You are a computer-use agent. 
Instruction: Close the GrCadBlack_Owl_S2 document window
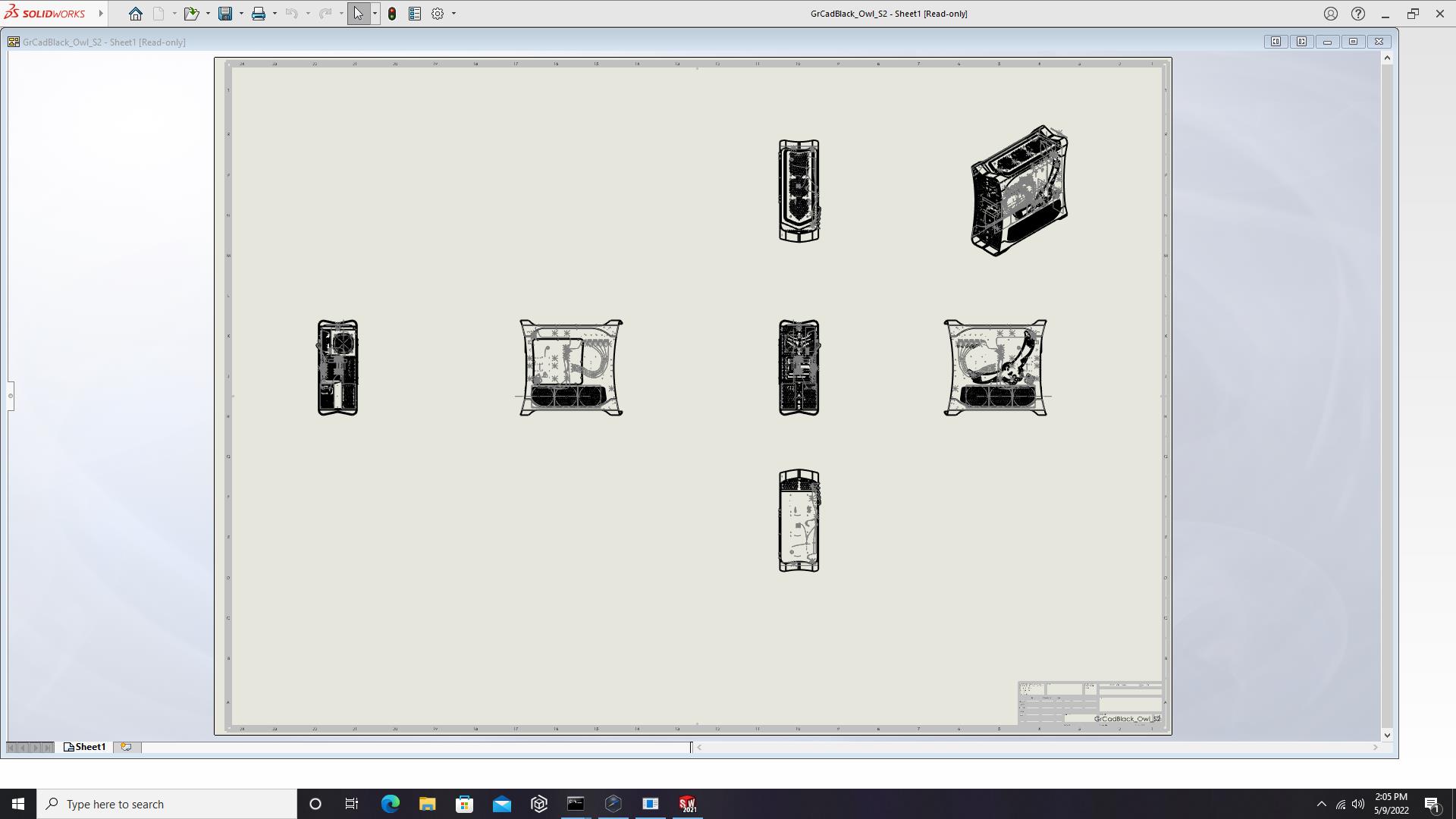click(1379, 42)
